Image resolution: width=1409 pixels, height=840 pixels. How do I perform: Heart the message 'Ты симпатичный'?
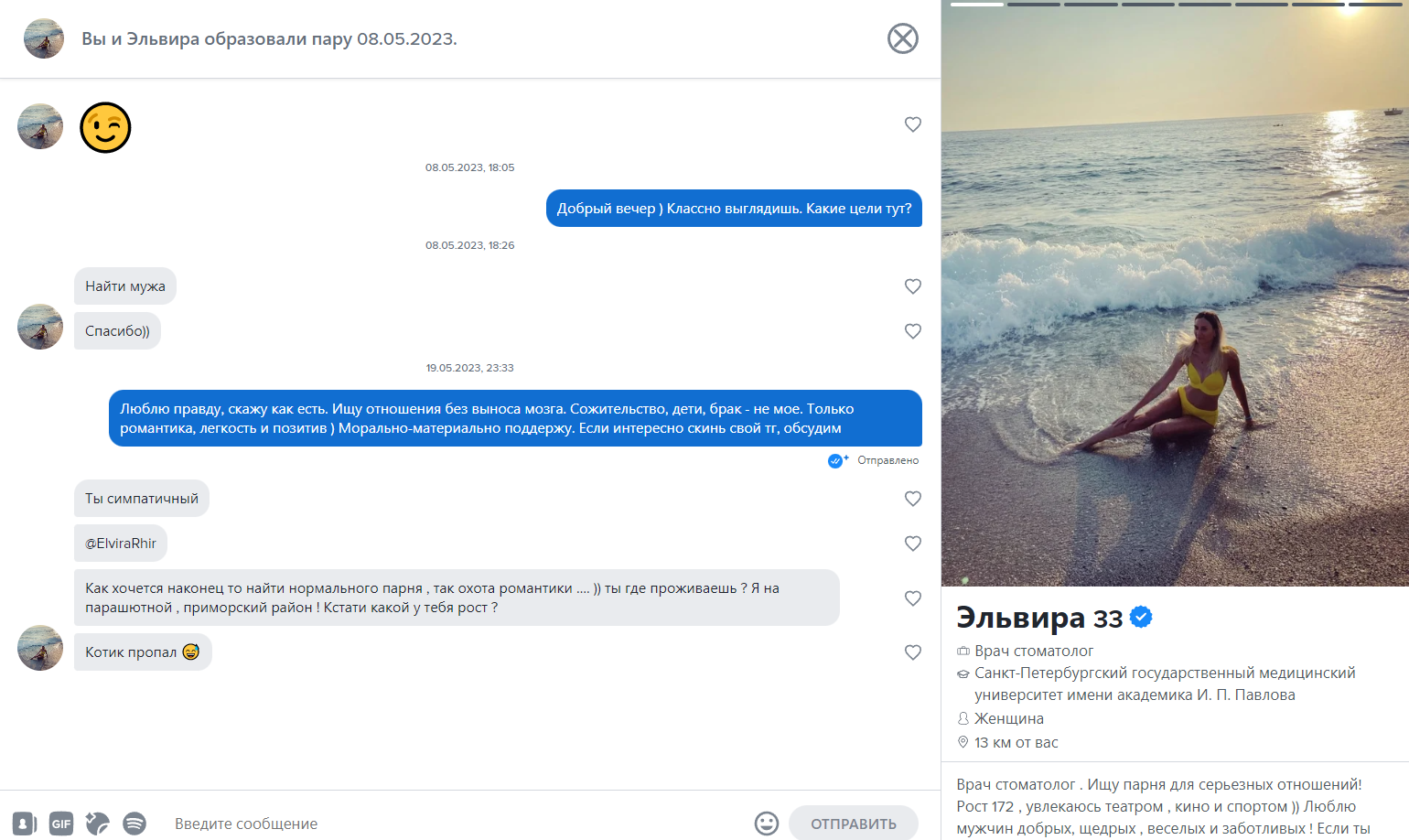coord(912,499)
